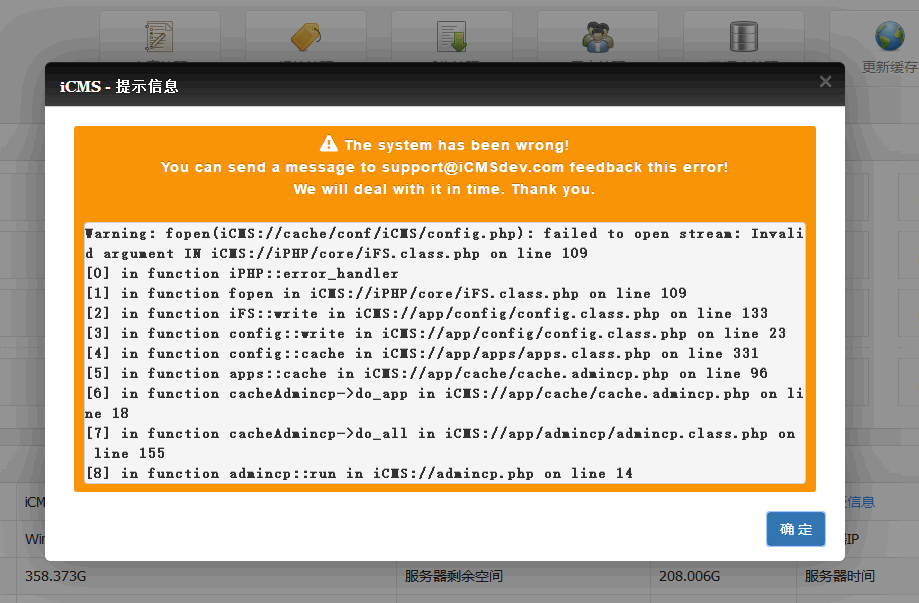919x603 pixels.
Task: Click the support@iCMSdev.com feedback message line
Action: click(x=444, y=168)
